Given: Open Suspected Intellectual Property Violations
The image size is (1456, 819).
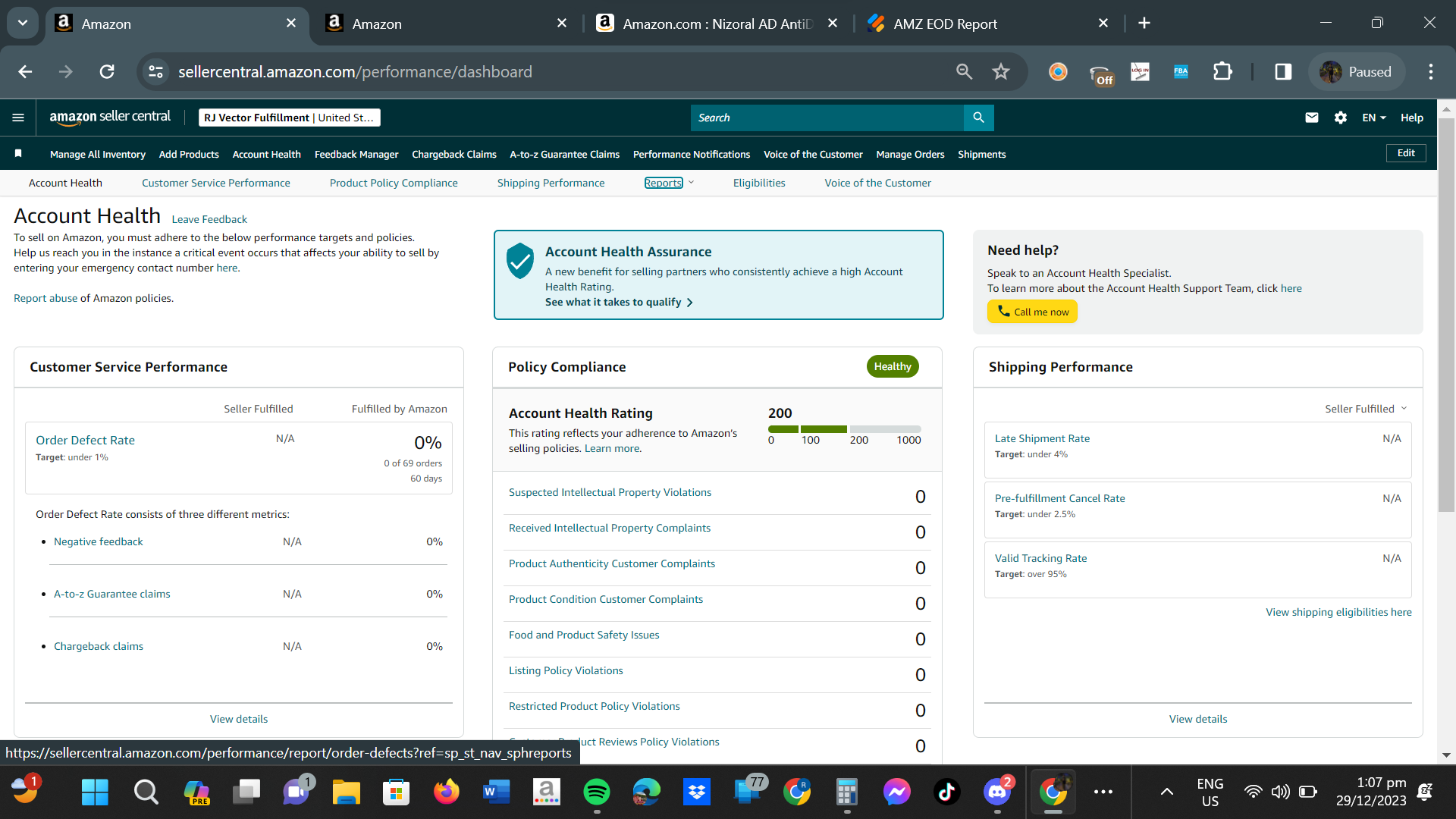Looking at the screenshot, I should [610, 492].
